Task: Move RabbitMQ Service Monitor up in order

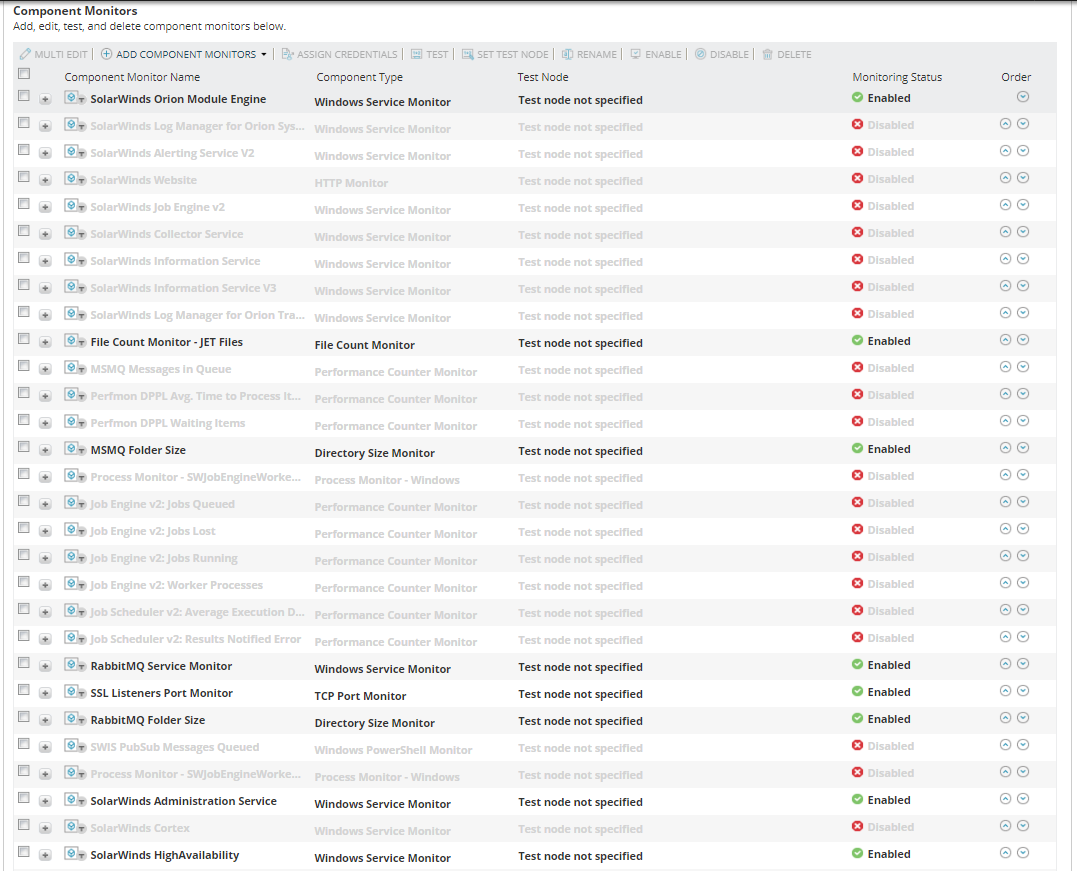Action: (x=1006, y=664)
